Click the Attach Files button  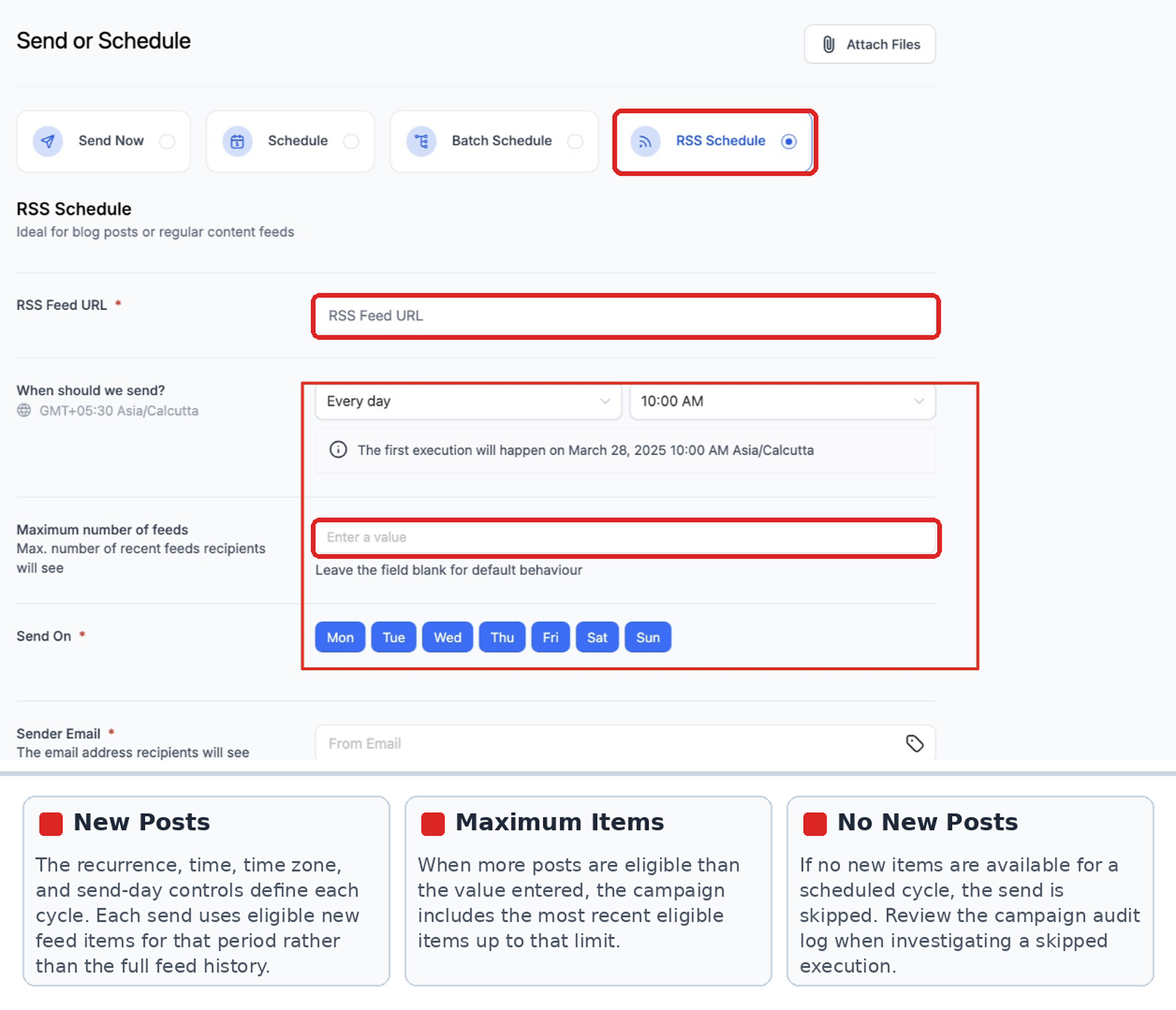870,44
